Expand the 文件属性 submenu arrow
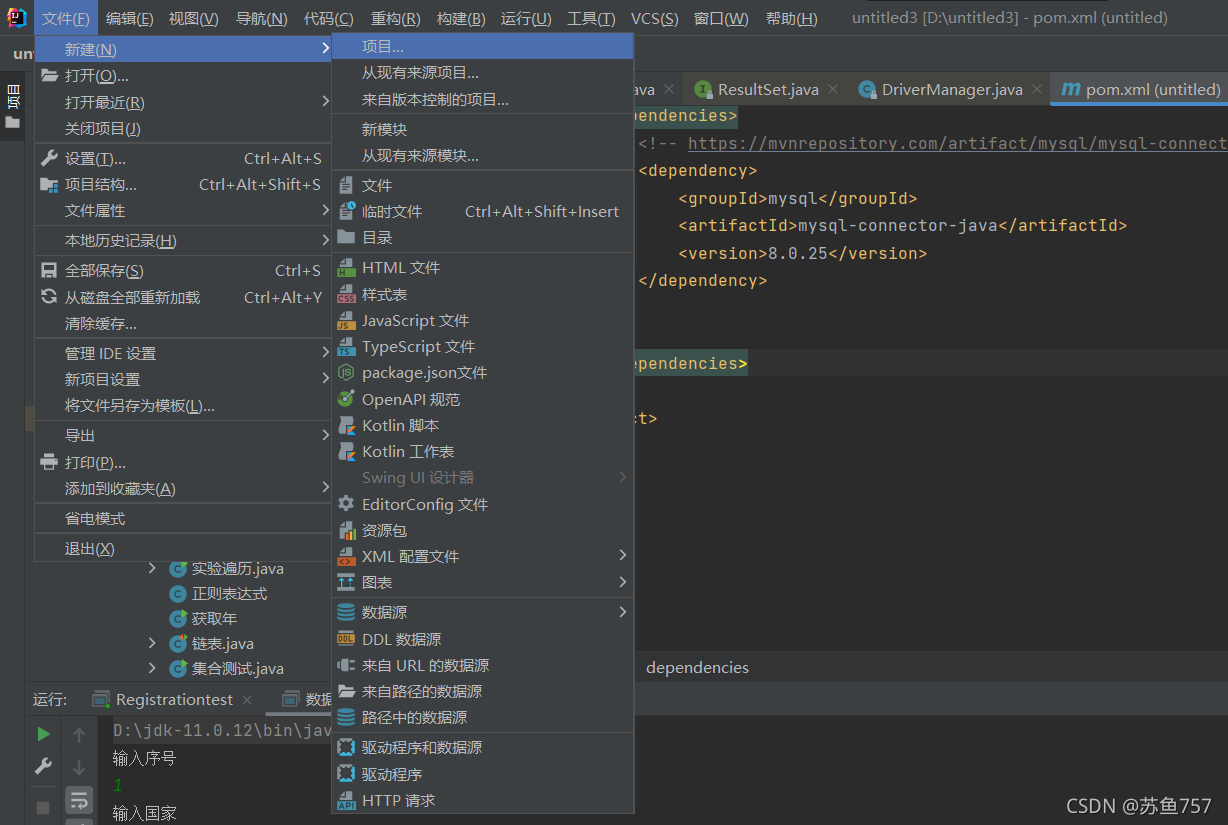Viewport: 1228px width, 825px height. point(325,210)
